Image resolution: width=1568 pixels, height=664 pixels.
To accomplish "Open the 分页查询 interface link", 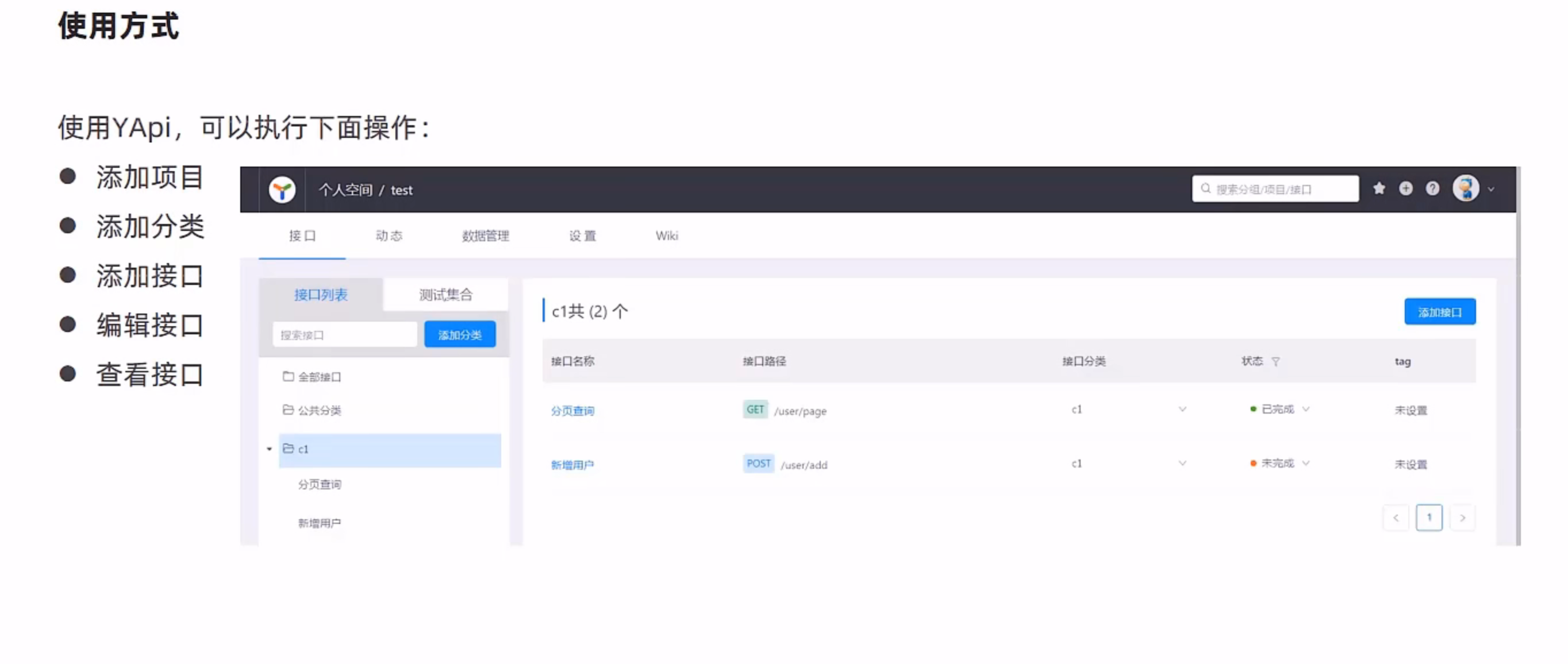I will coord(572,411).
